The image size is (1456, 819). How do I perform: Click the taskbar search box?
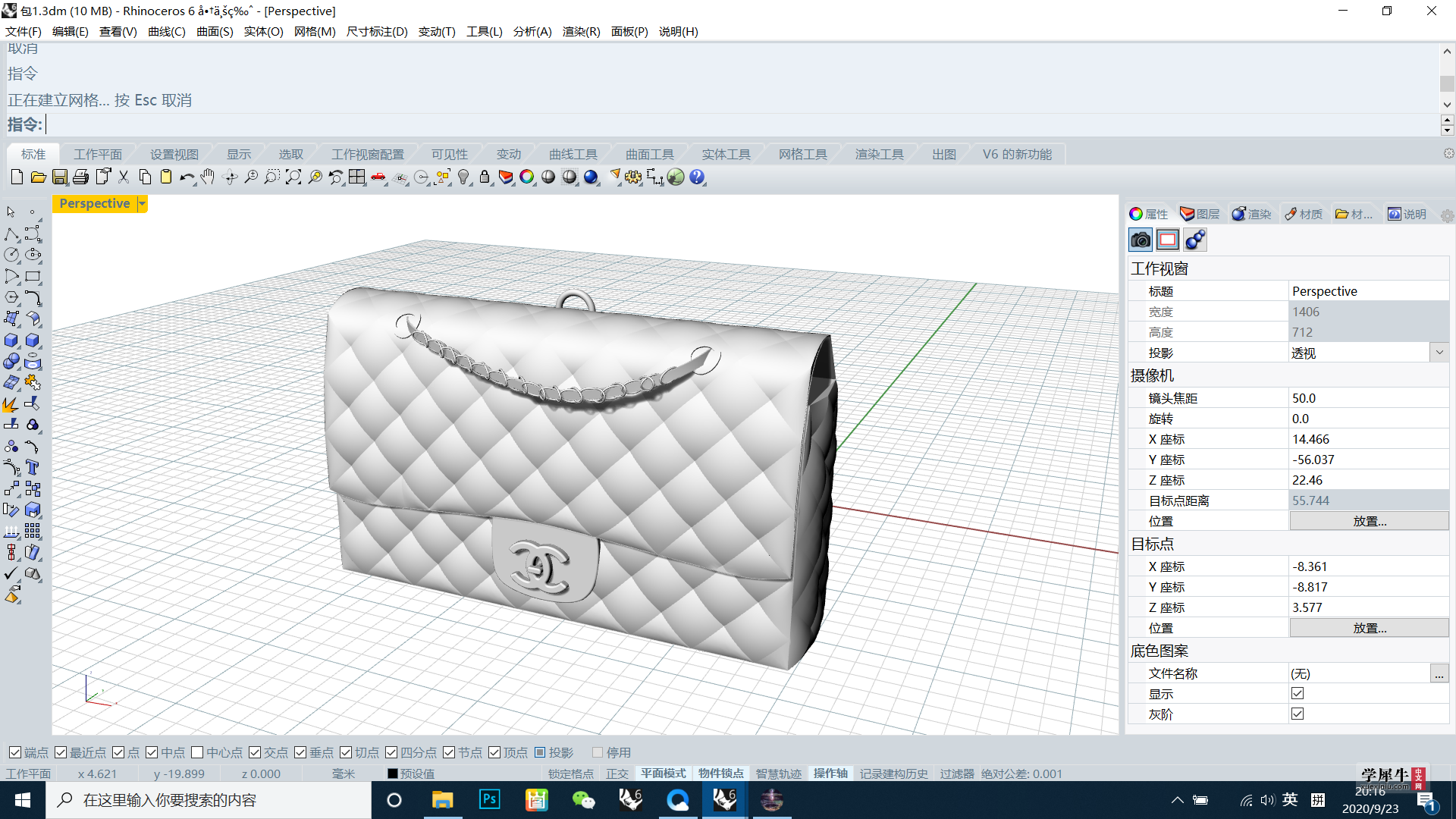point(209,800)
